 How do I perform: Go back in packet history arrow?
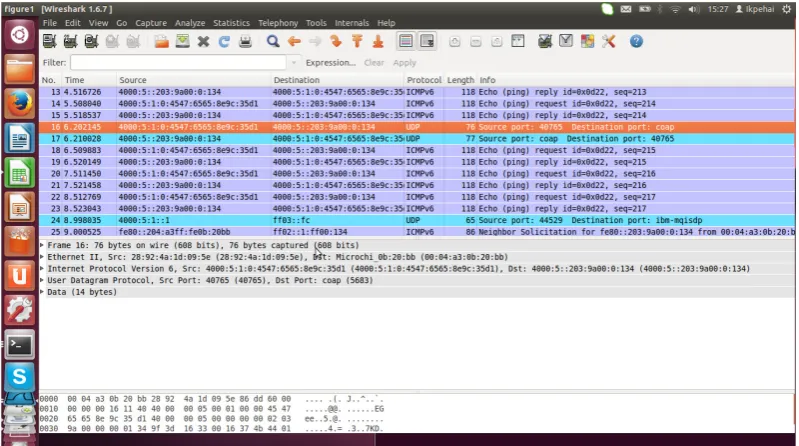[x=294, y=41]
